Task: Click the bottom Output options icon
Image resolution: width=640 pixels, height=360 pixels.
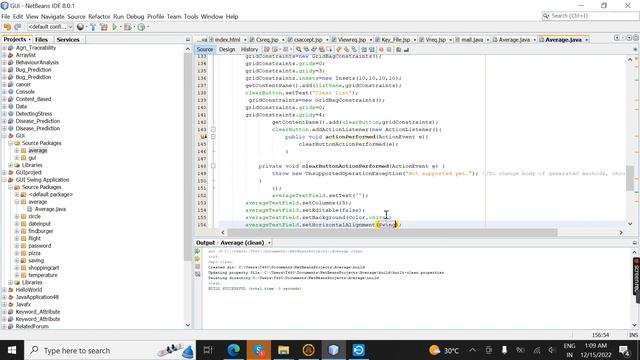Action: click(x=198, y=274)
